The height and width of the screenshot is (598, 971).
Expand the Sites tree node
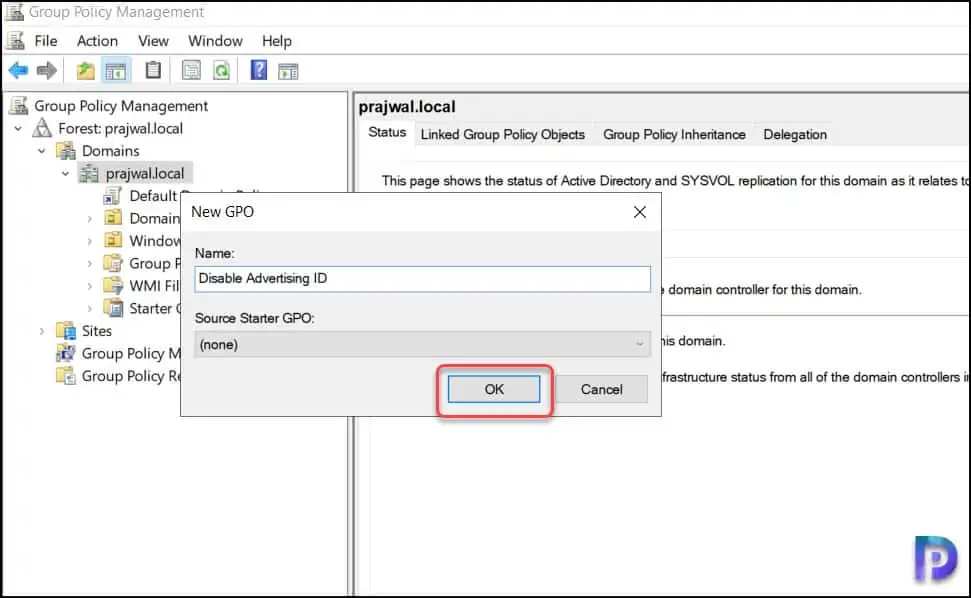click(x=41, y=331)
